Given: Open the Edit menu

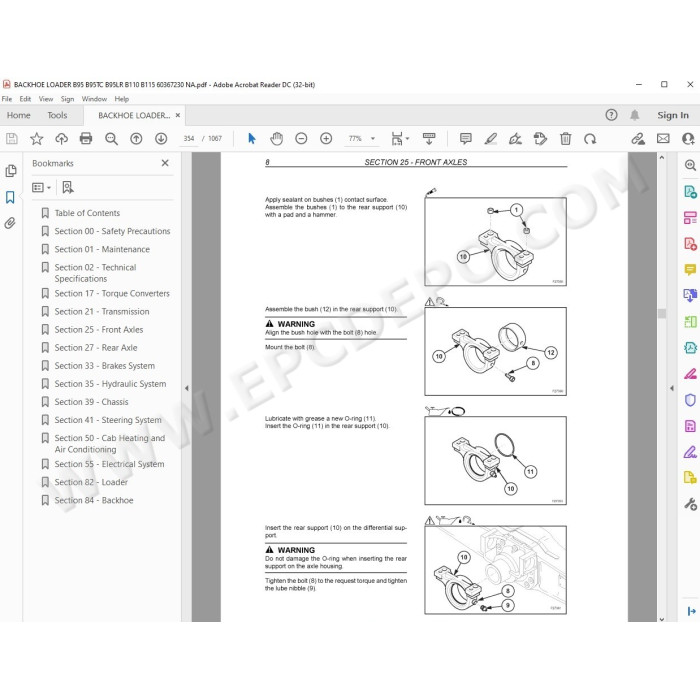Looking at the screenshot, I should coord(25,99).
